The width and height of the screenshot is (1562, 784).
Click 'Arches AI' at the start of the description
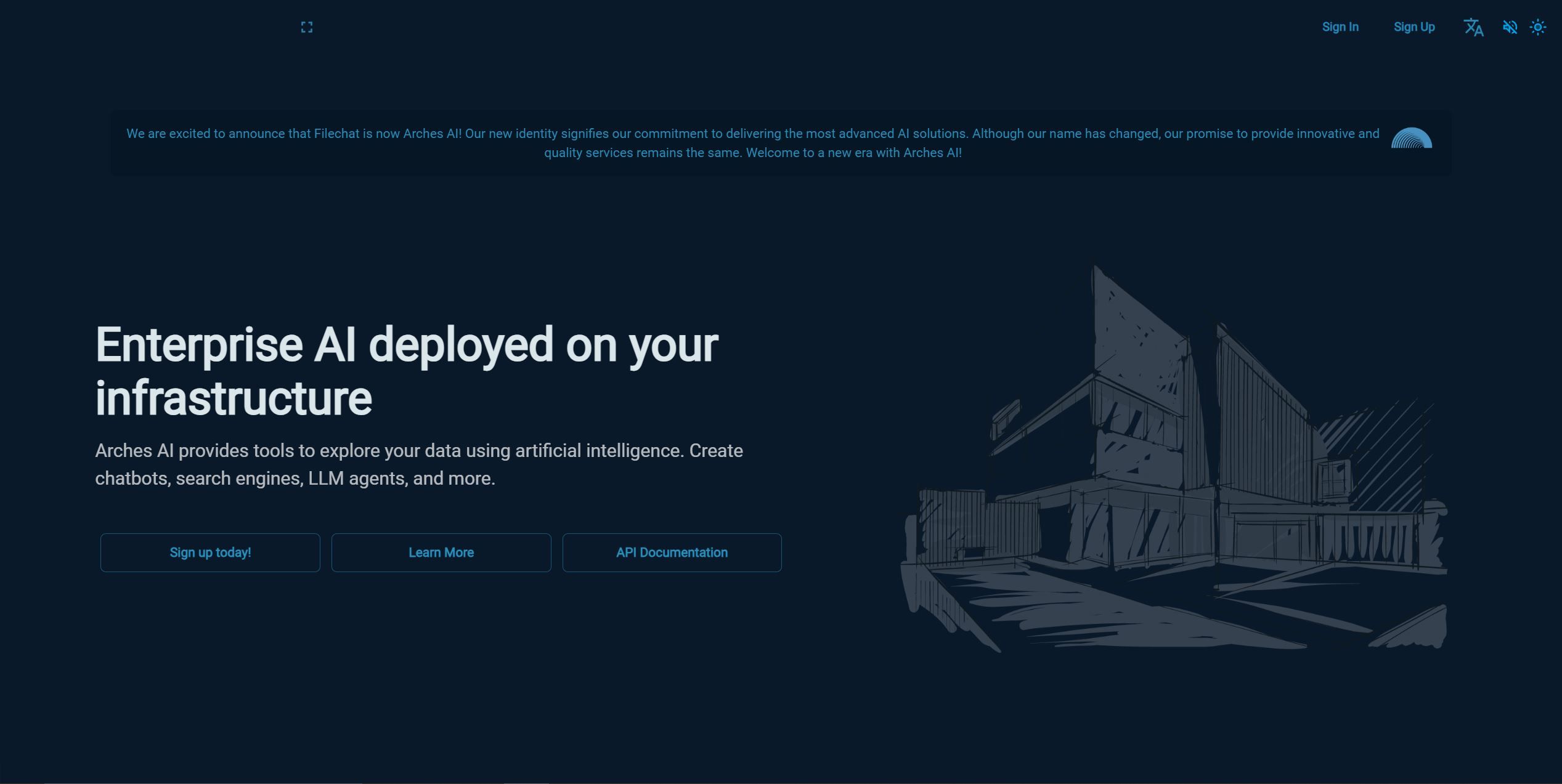click(x=134, y=451)
